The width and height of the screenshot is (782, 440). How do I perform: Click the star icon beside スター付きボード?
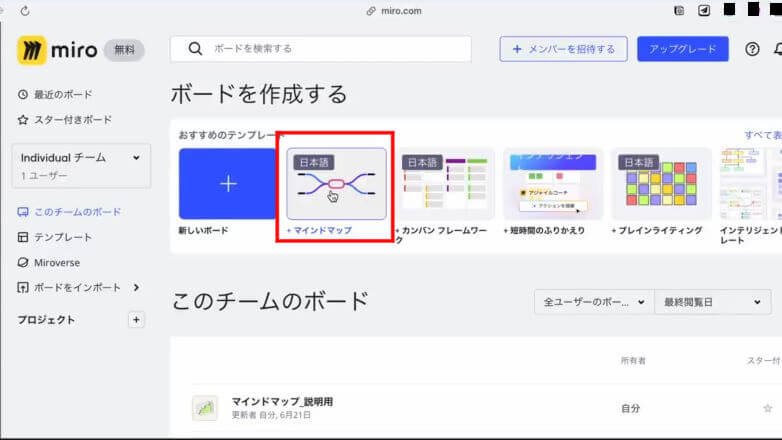pos(23,120)
